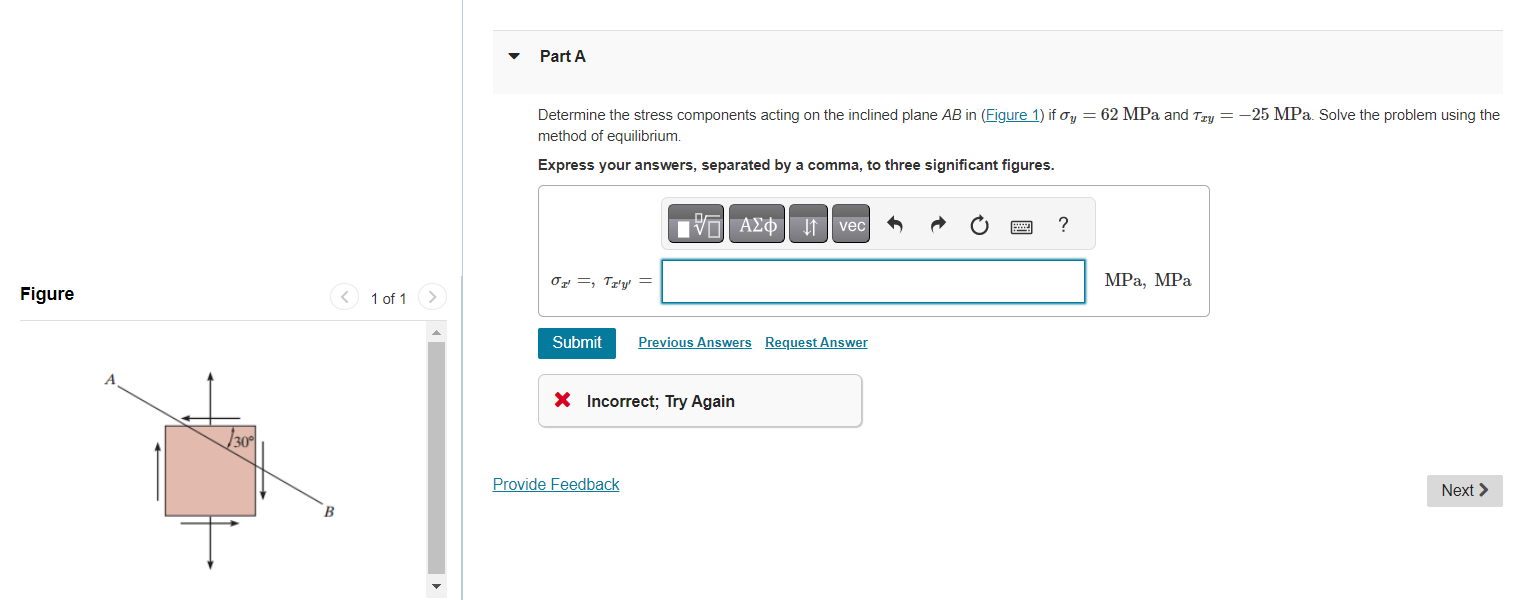This screenshot has height=600, width=1516.
Task: Collapse the Part A section
Action: 512,56
